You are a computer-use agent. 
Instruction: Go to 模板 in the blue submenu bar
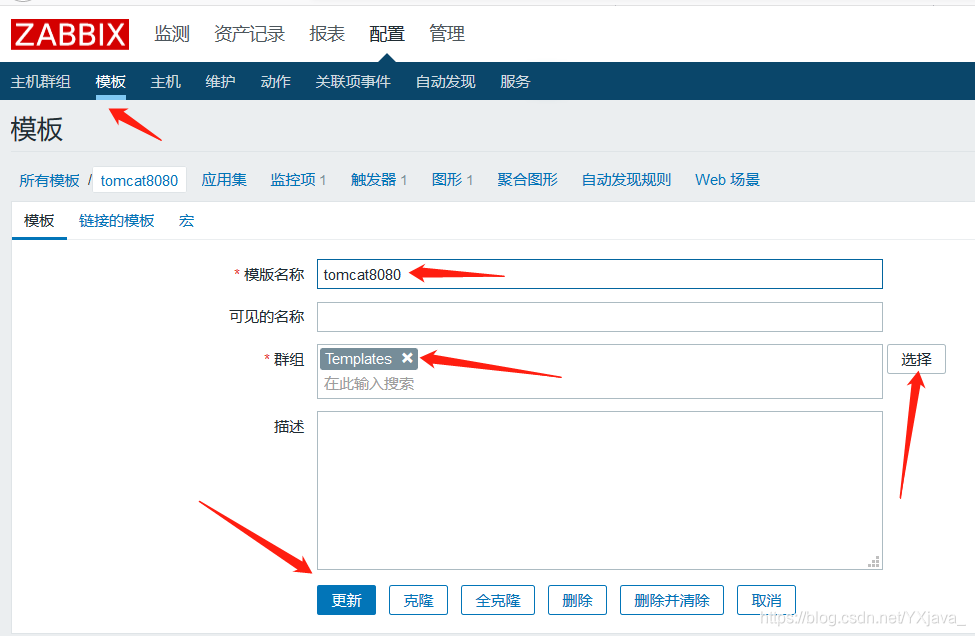111,81
